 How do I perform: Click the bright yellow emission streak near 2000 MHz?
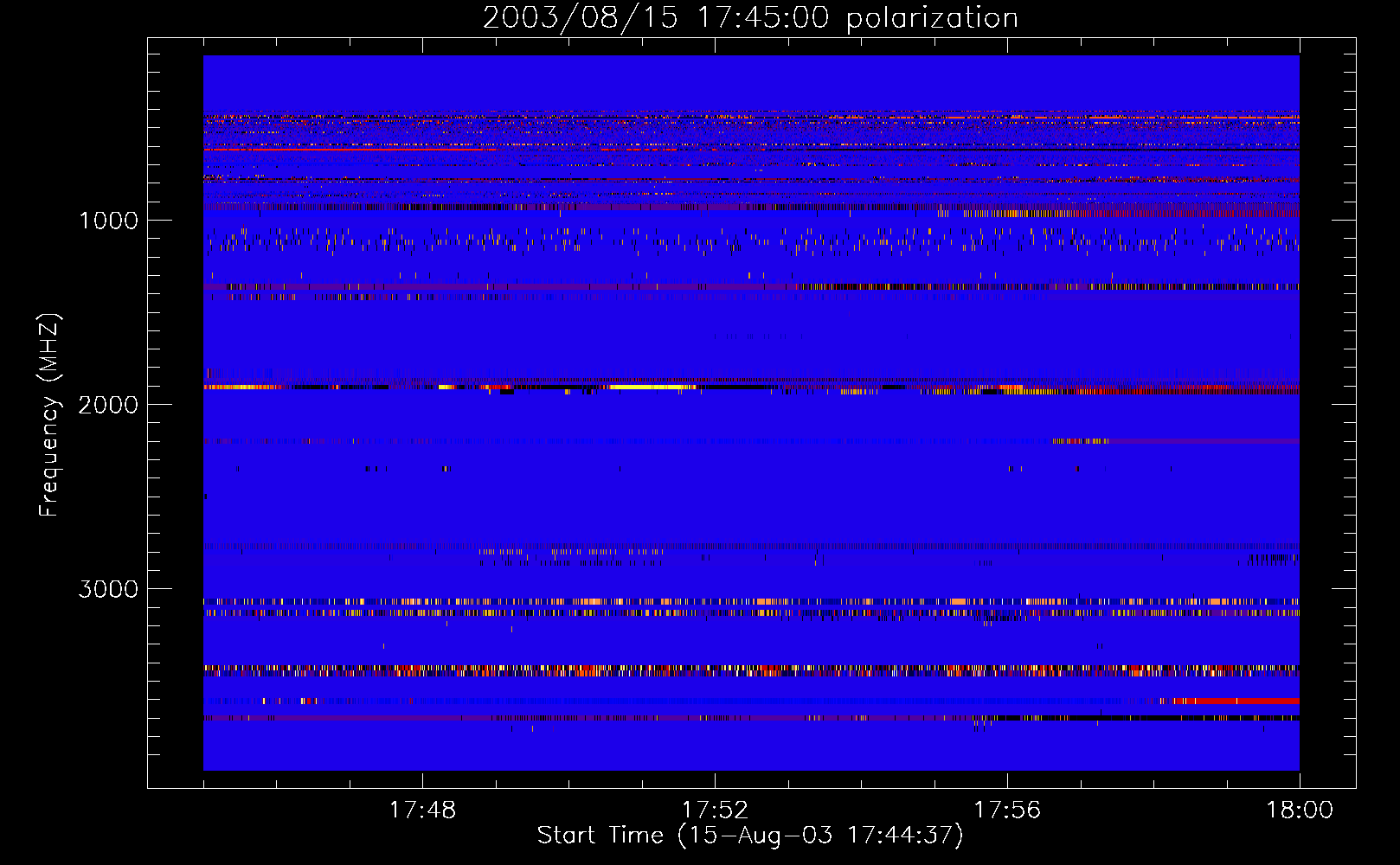click(x=653, y=388)
